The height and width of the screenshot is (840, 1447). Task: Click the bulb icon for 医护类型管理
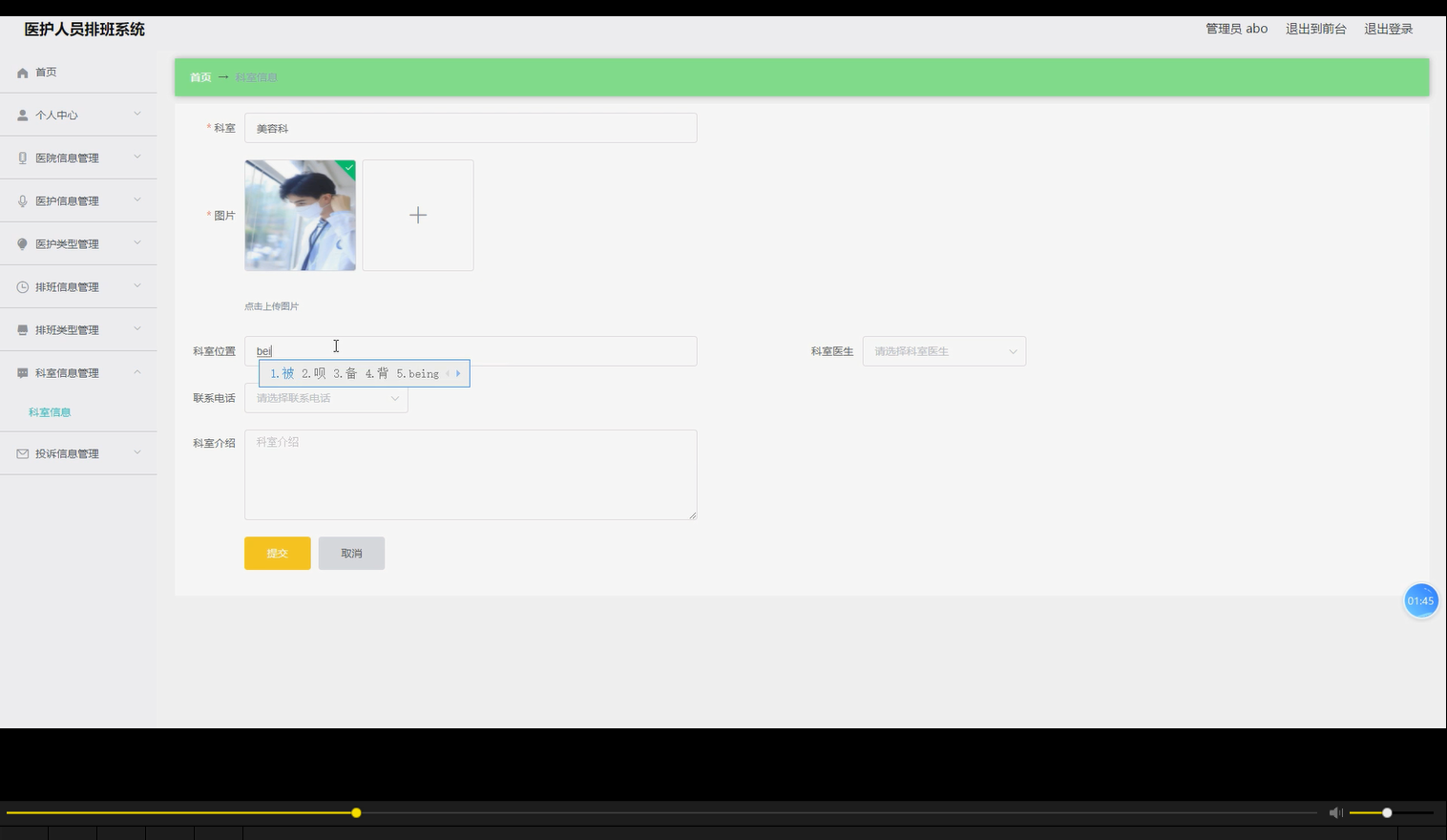click(x=23, y=244)
